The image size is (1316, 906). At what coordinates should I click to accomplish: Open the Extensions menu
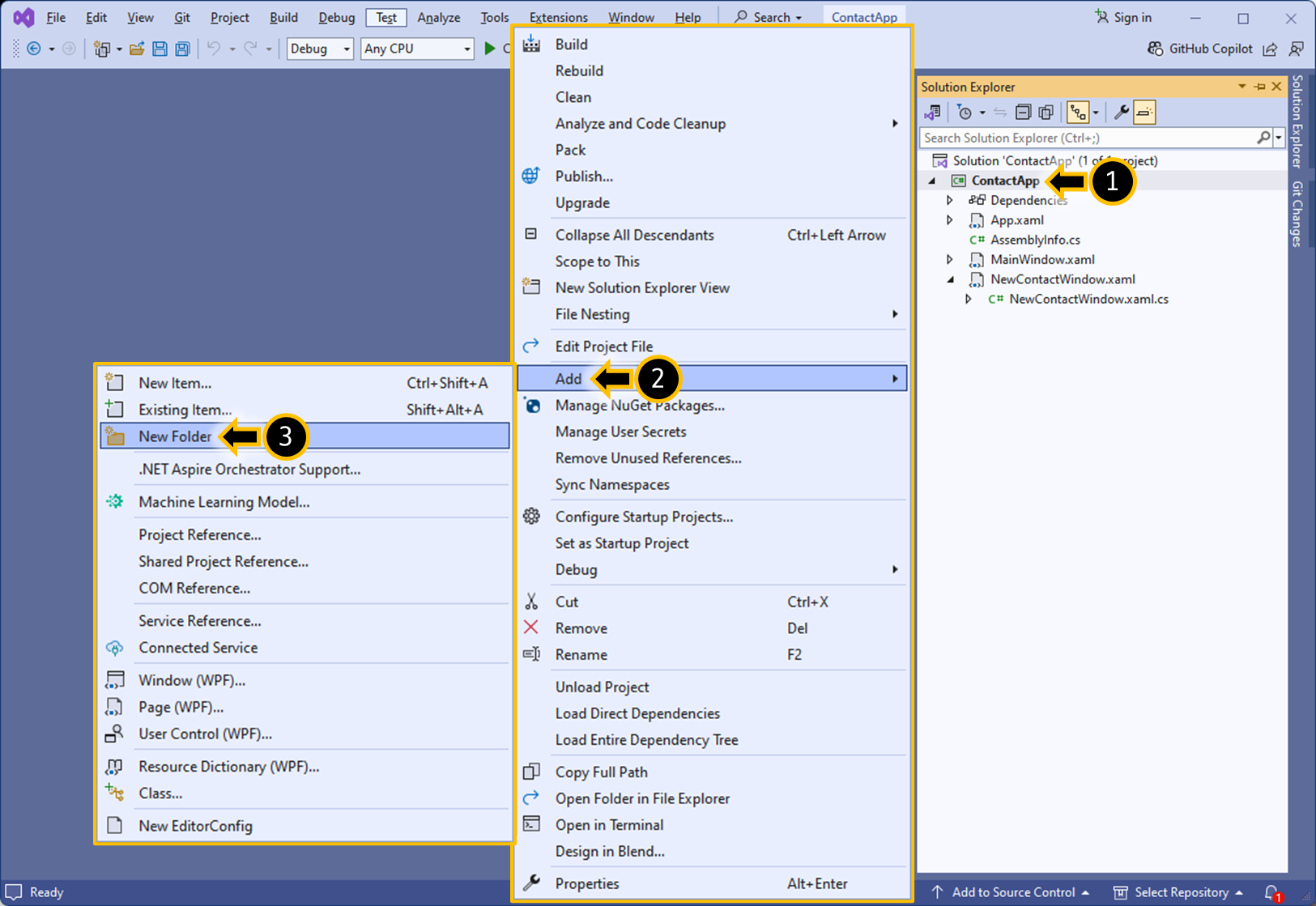(558, 17)
